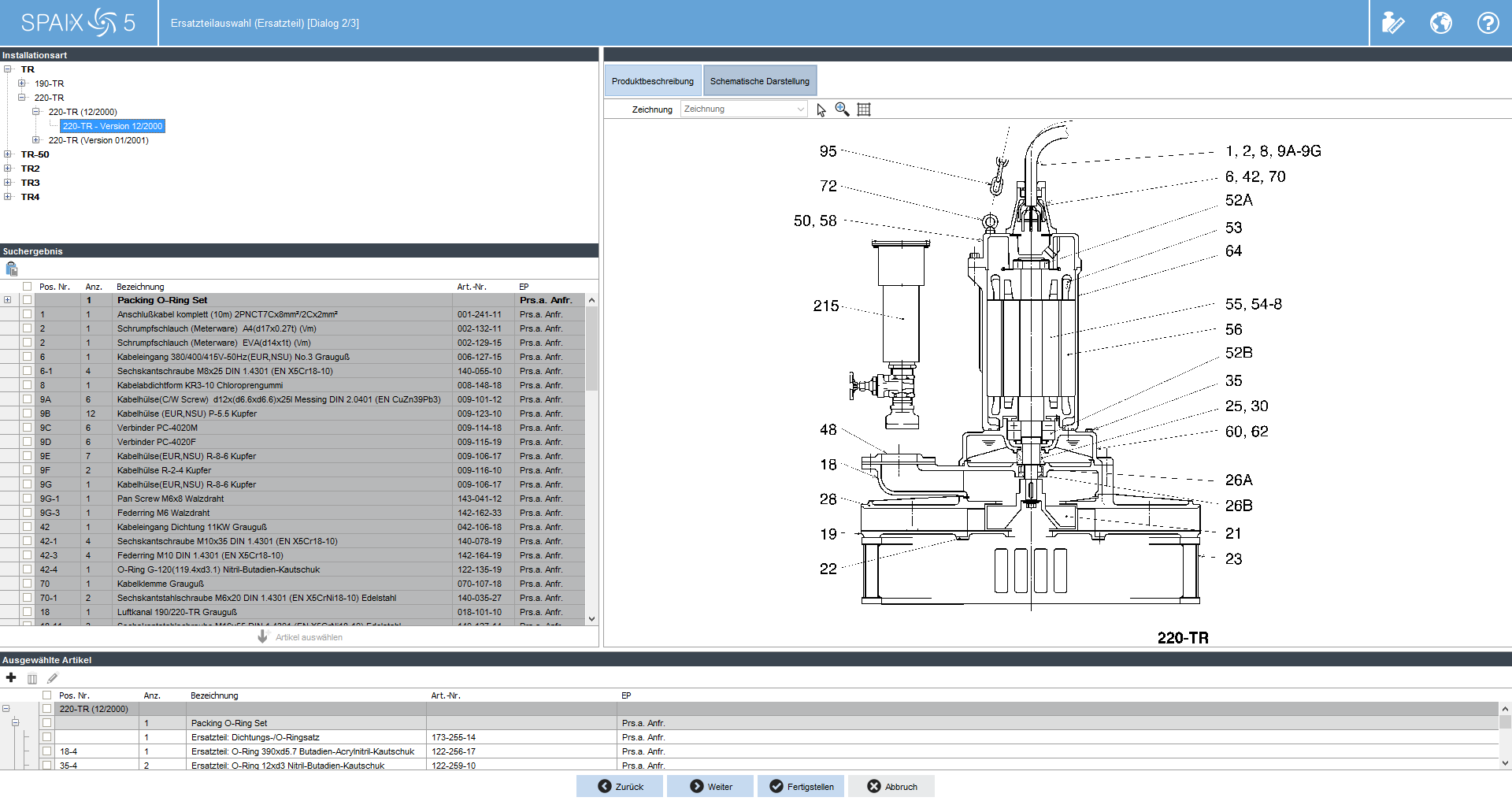1512x801 pixels.
Task: Click the Zurück button
Action: point(621,786)
